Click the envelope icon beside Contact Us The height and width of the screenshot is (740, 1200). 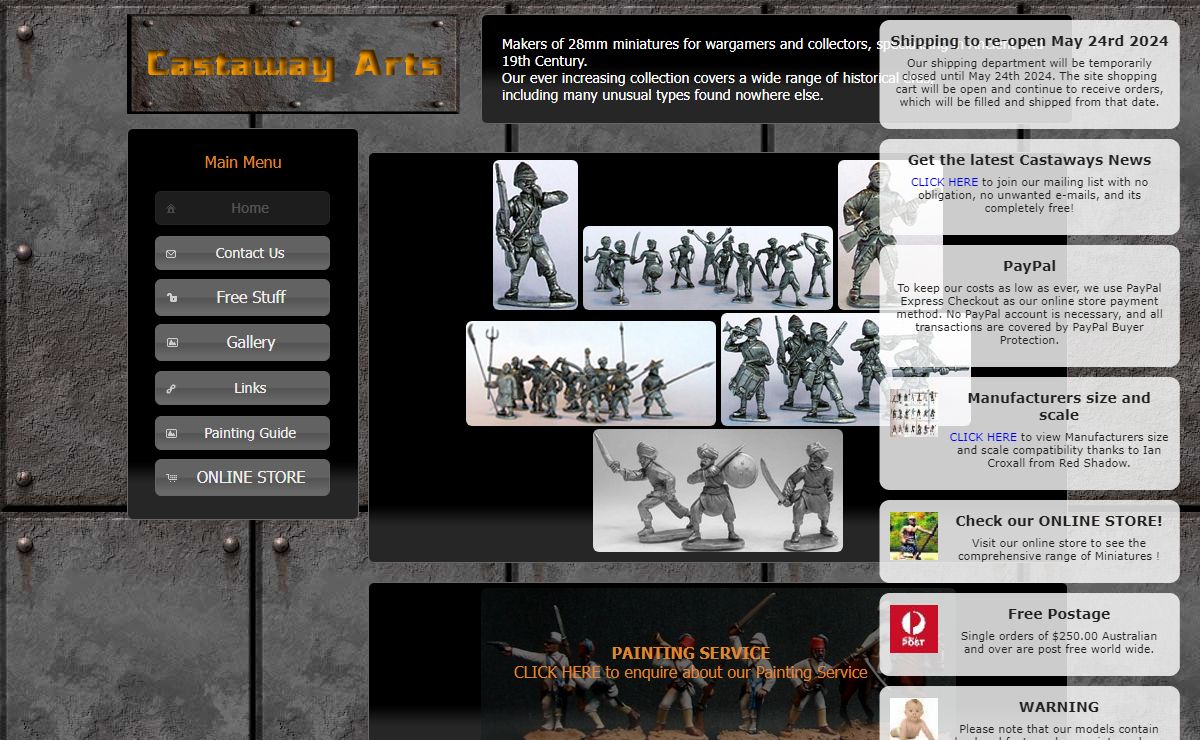pyautogui.click(x=171, y=254)
